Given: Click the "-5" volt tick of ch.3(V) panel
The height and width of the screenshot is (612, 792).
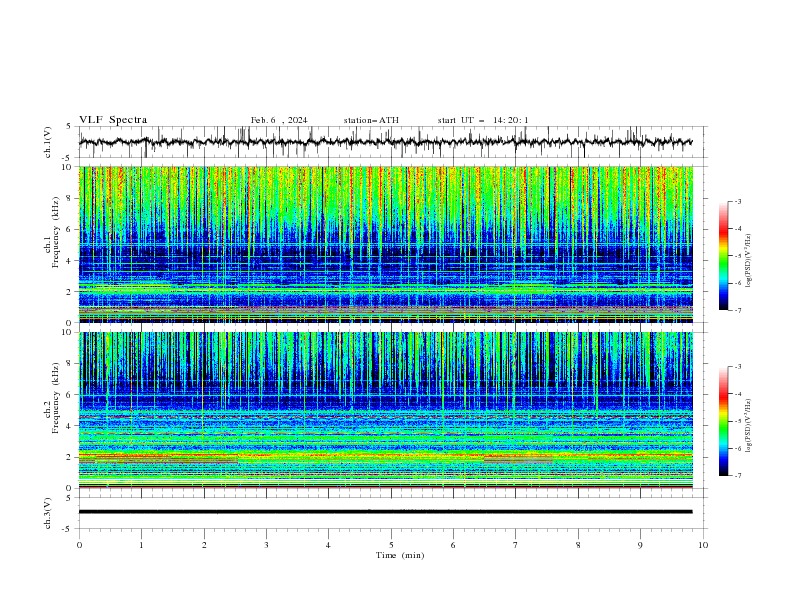Looking at the screenshot, I should (x=66, y=529).
